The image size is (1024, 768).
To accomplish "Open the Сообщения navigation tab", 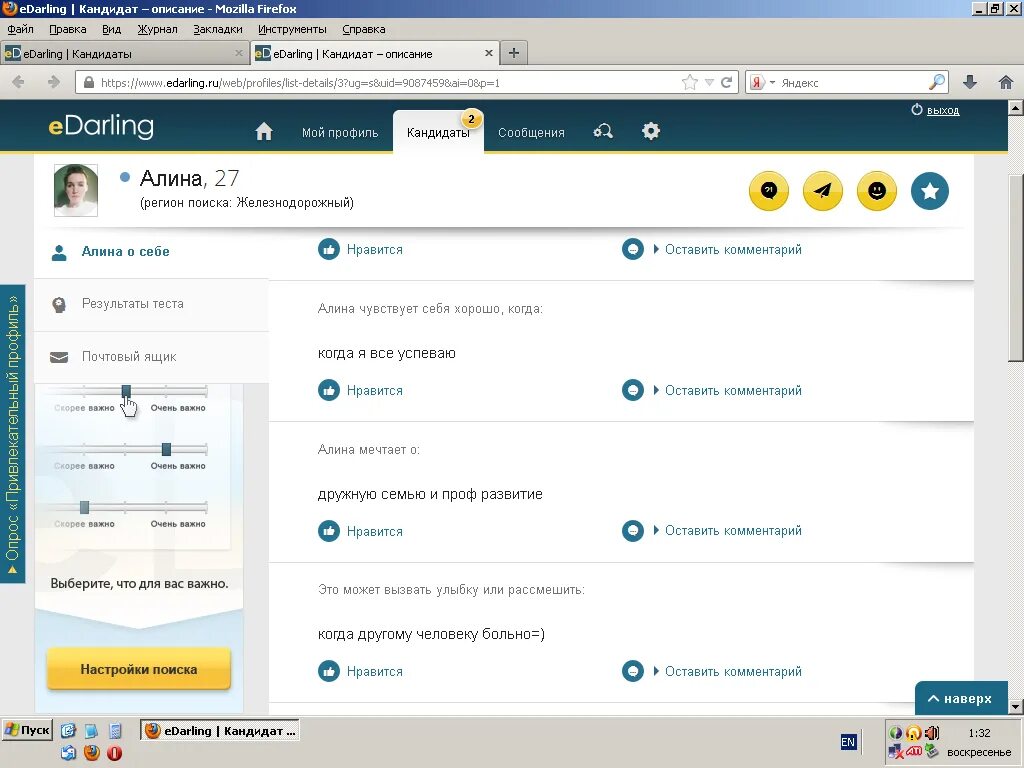I will tap(531, 133).
